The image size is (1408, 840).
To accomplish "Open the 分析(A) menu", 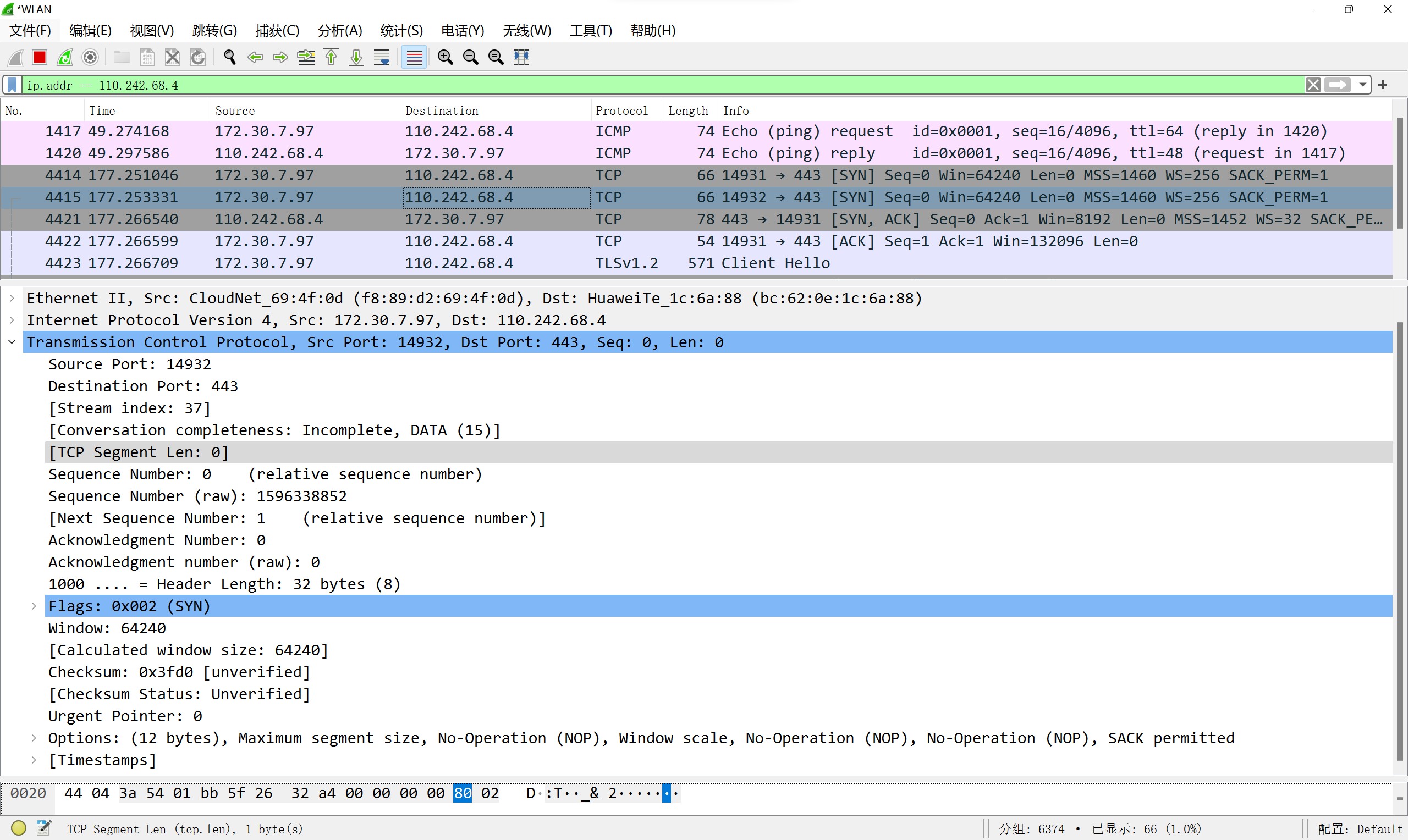I will pos(340,31).
